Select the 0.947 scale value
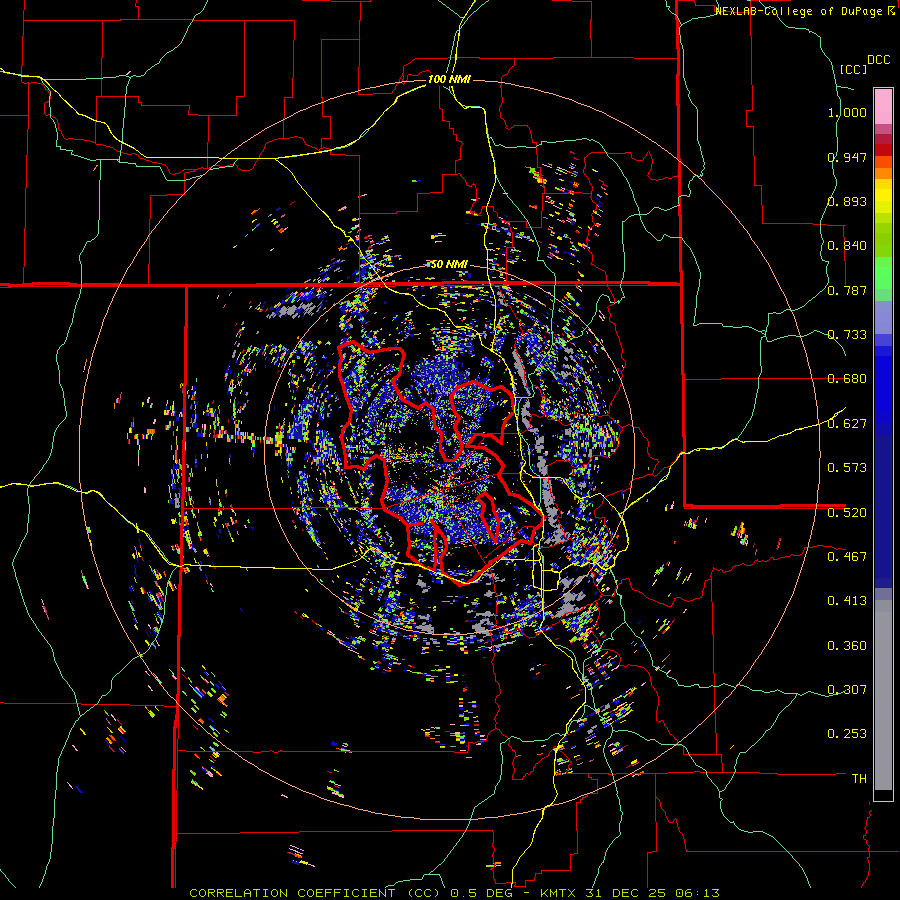 pos(847,157)
